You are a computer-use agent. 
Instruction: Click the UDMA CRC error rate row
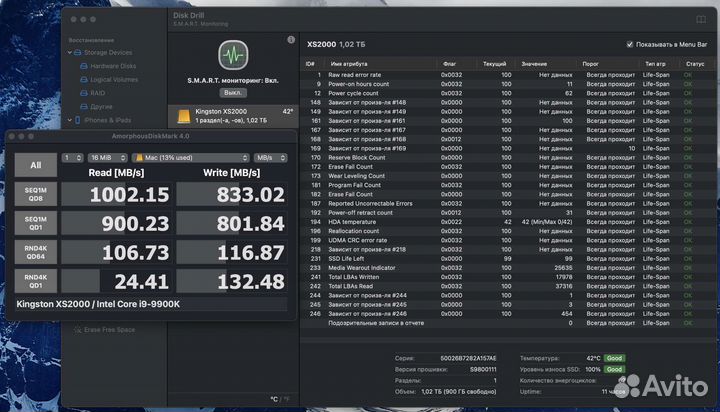(507, 240)
